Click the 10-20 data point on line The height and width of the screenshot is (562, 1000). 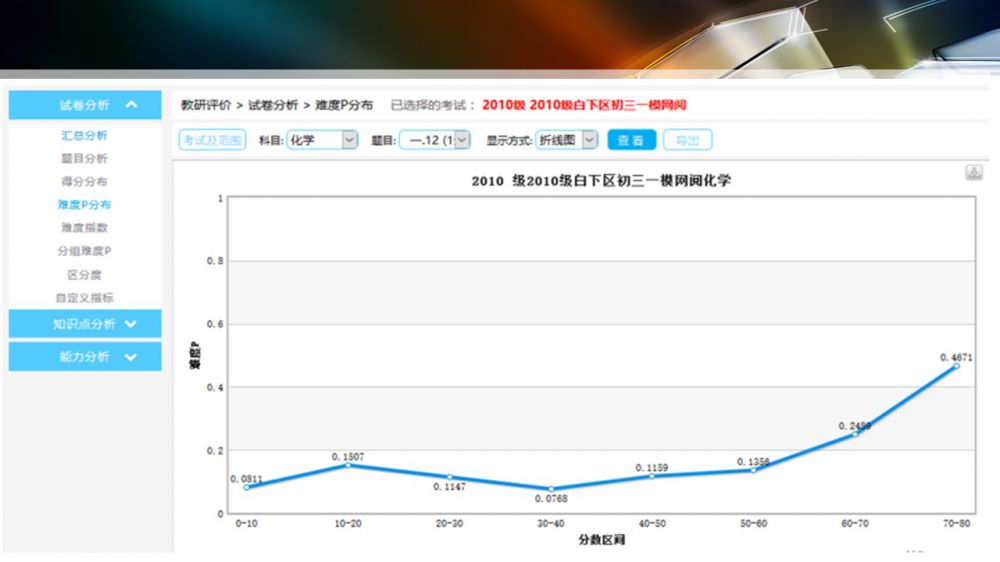coord(348,465)
